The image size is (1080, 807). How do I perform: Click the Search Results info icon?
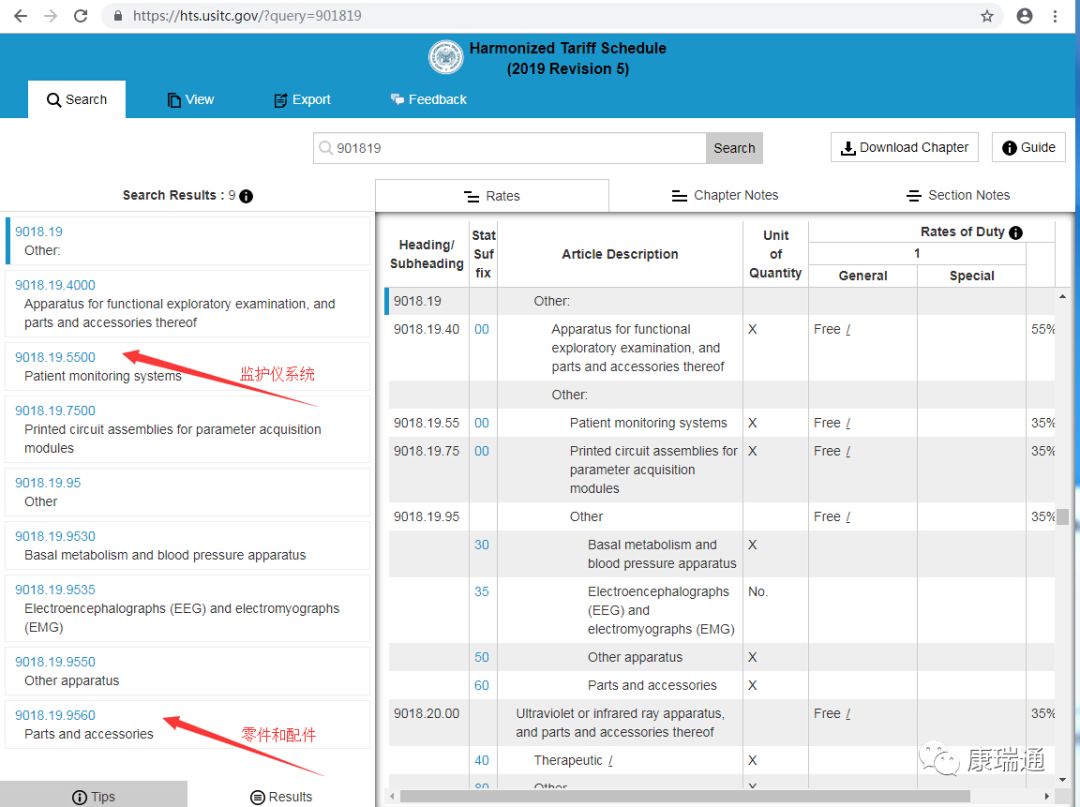point(246,196)
